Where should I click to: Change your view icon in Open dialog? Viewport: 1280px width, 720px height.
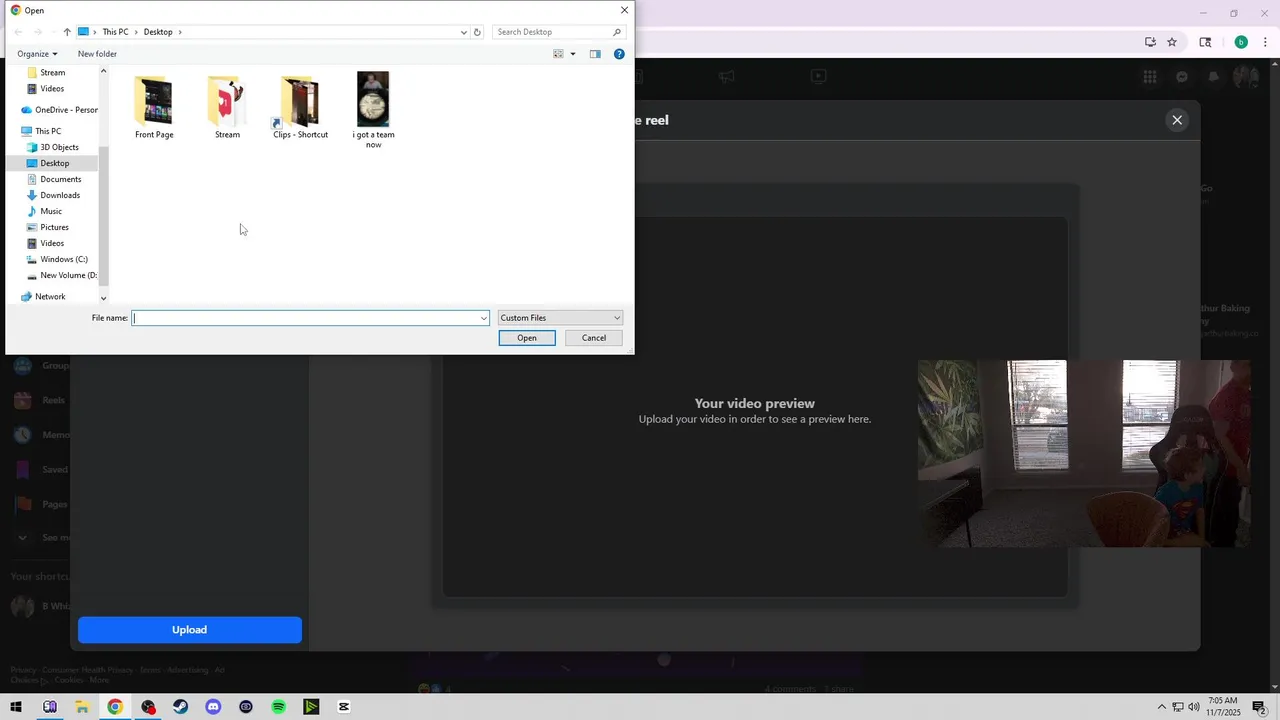pos(559,54)
